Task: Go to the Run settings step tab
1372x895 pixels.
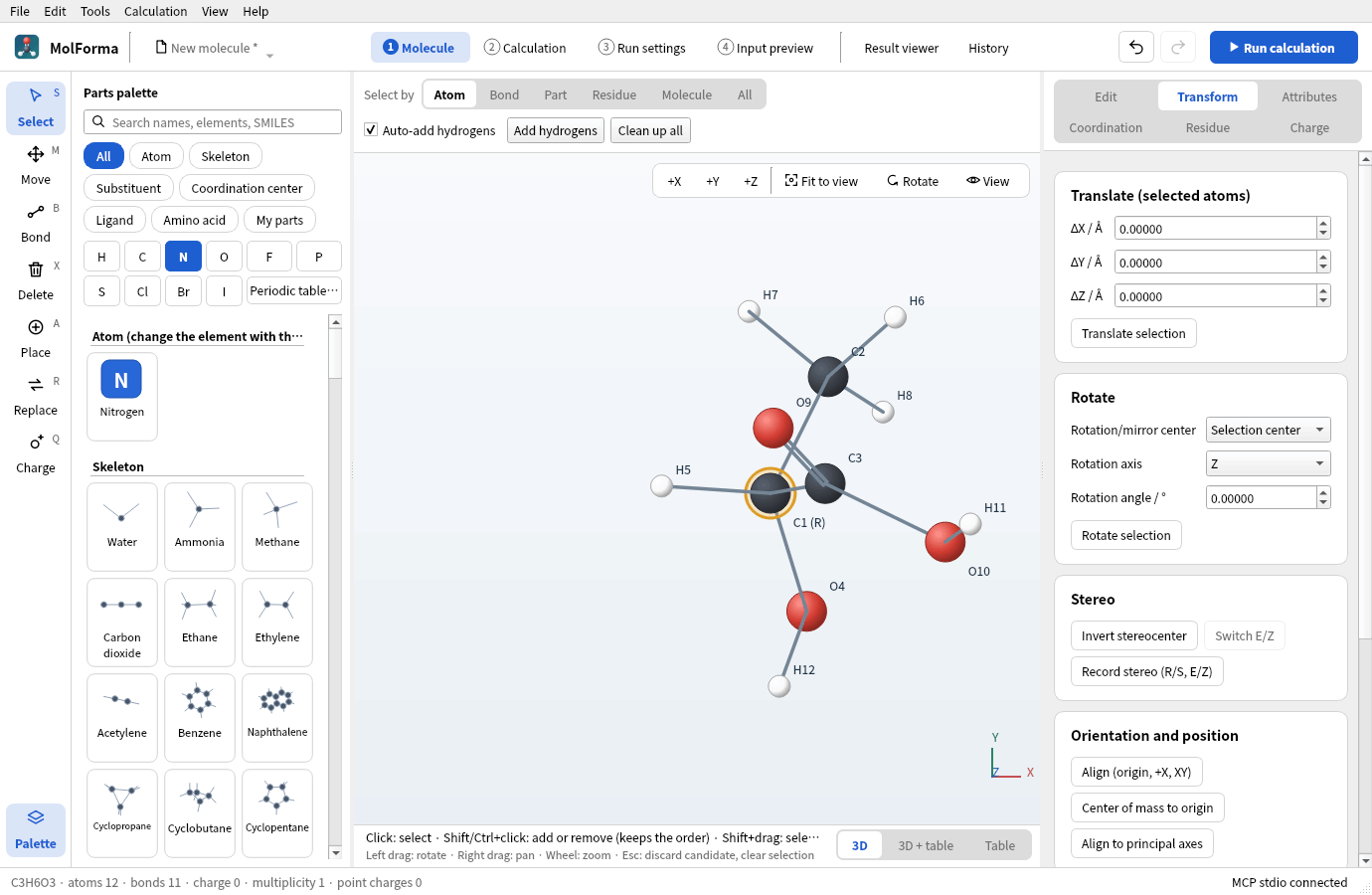Action: pyautogui.click(x=642, y=48)
